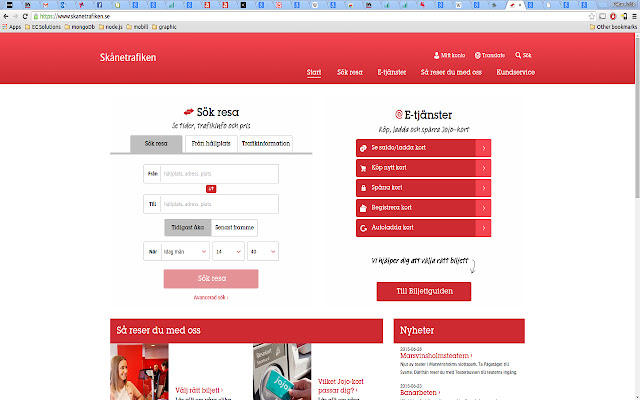The image size is (640, 400).
Task: Open Sök resa in the top navigation
Action: click(x=350, y=72)
